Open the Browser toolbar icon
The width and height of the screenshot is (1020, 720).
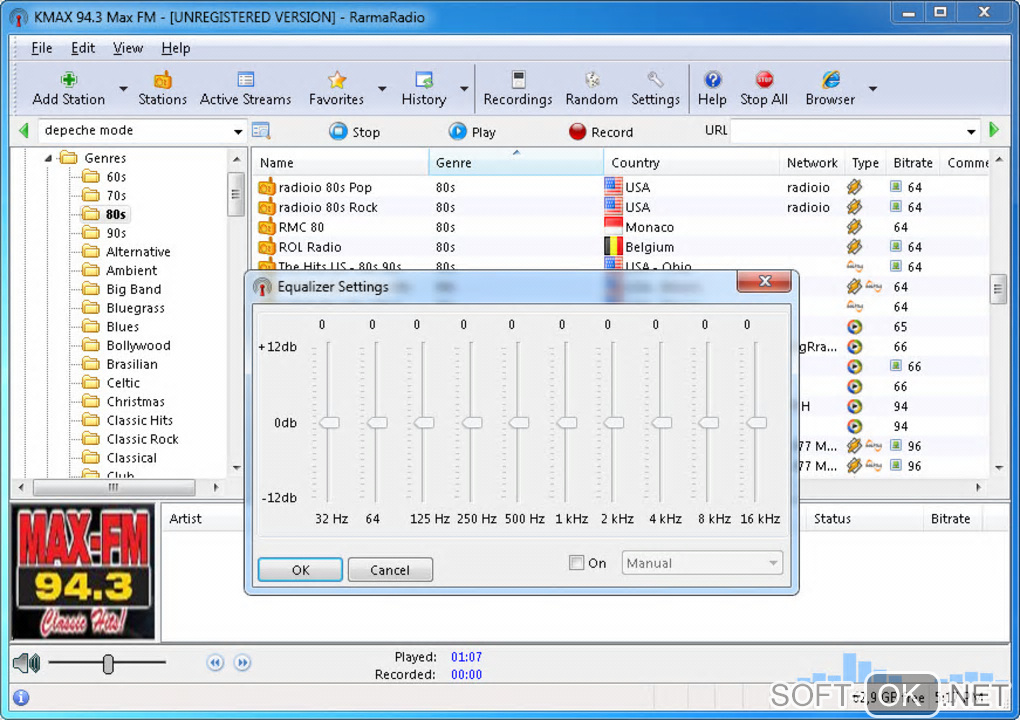coord(831,79)
